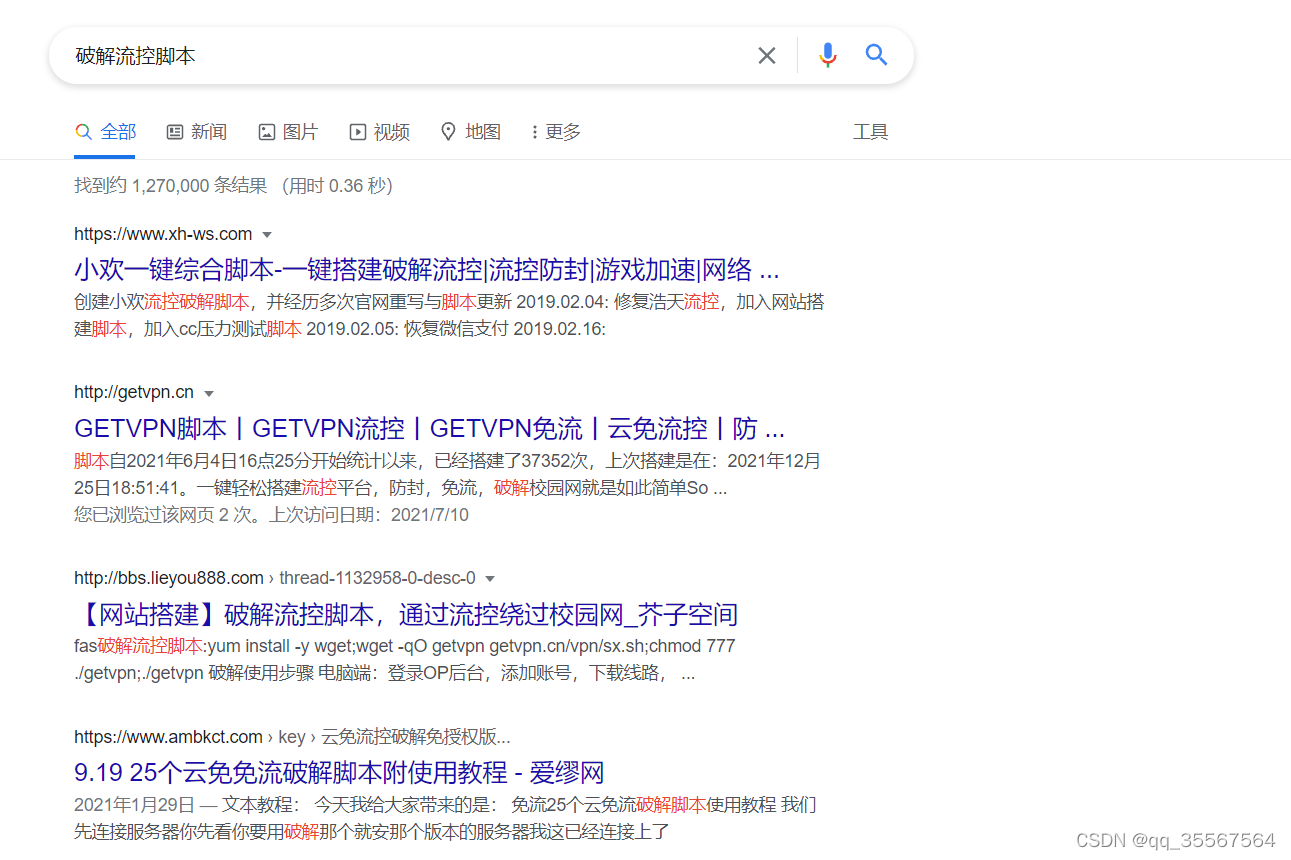
Task: Clear the search query with the X icon
Action: (767, 56)
